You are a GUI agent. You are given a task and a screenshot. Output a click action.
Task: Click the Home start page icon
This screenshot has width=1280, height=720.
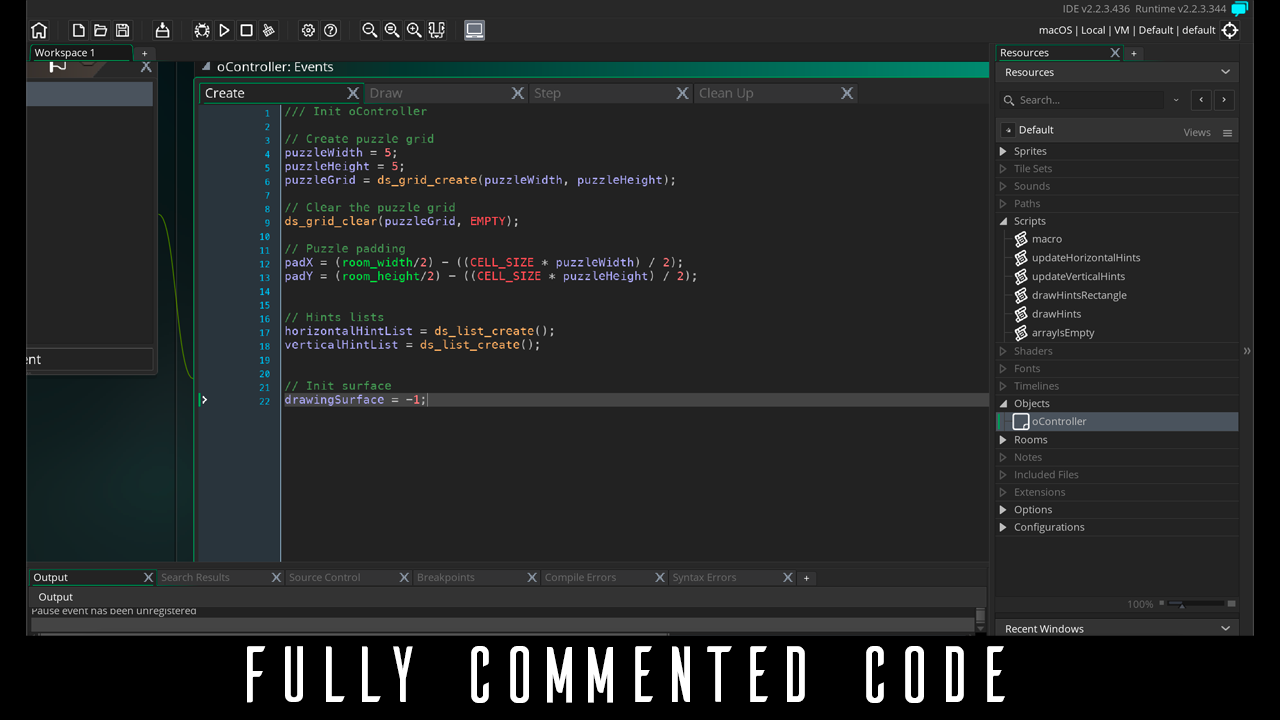pos(39,31)
